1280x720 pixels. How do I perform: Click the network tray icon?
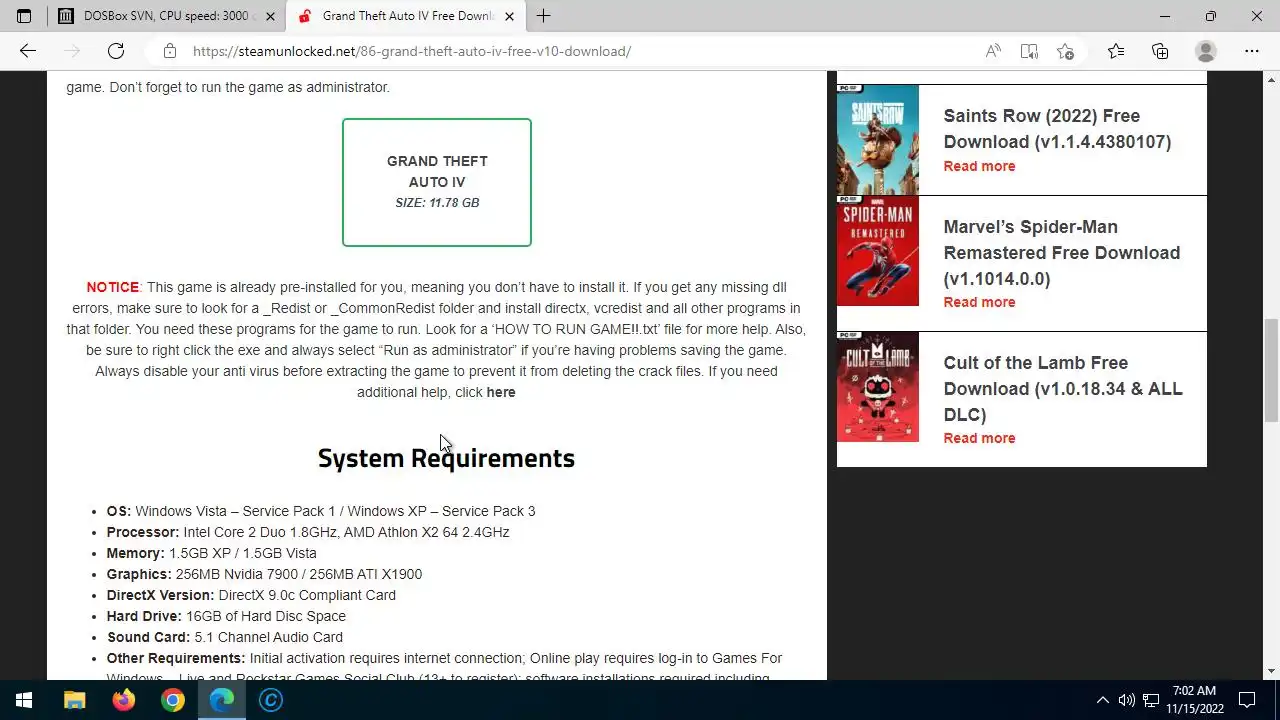[x=1151, y=700]
